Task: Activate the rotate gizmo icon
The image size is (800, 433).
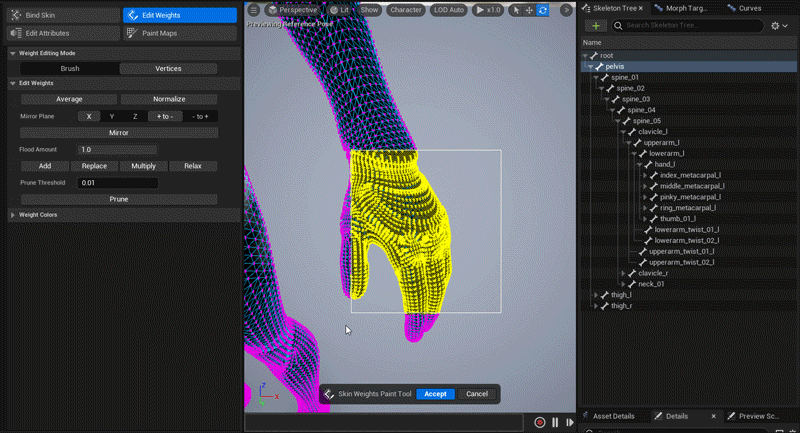Action: click(543, 10)
